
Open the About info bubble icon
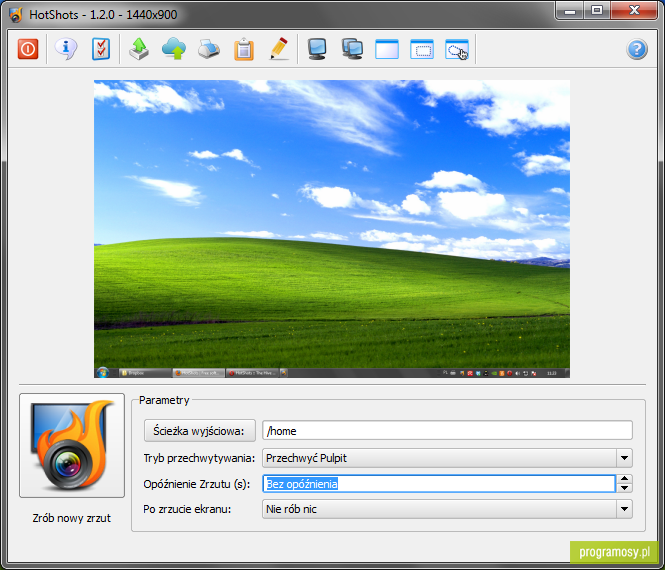pyautogui.click(x=66, y=49)
